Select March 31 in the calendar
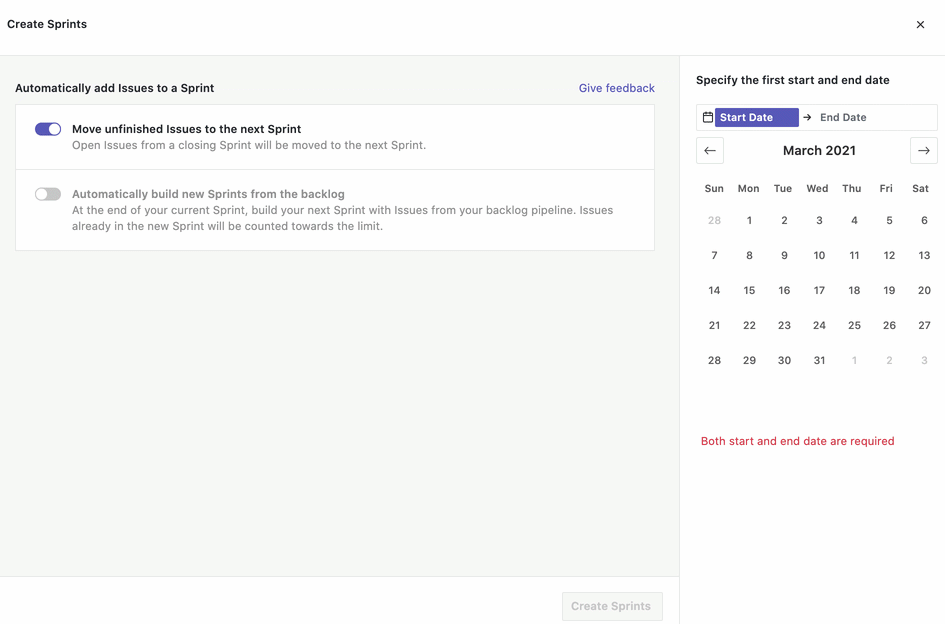The image size is (945, 624). pos(819,361)
